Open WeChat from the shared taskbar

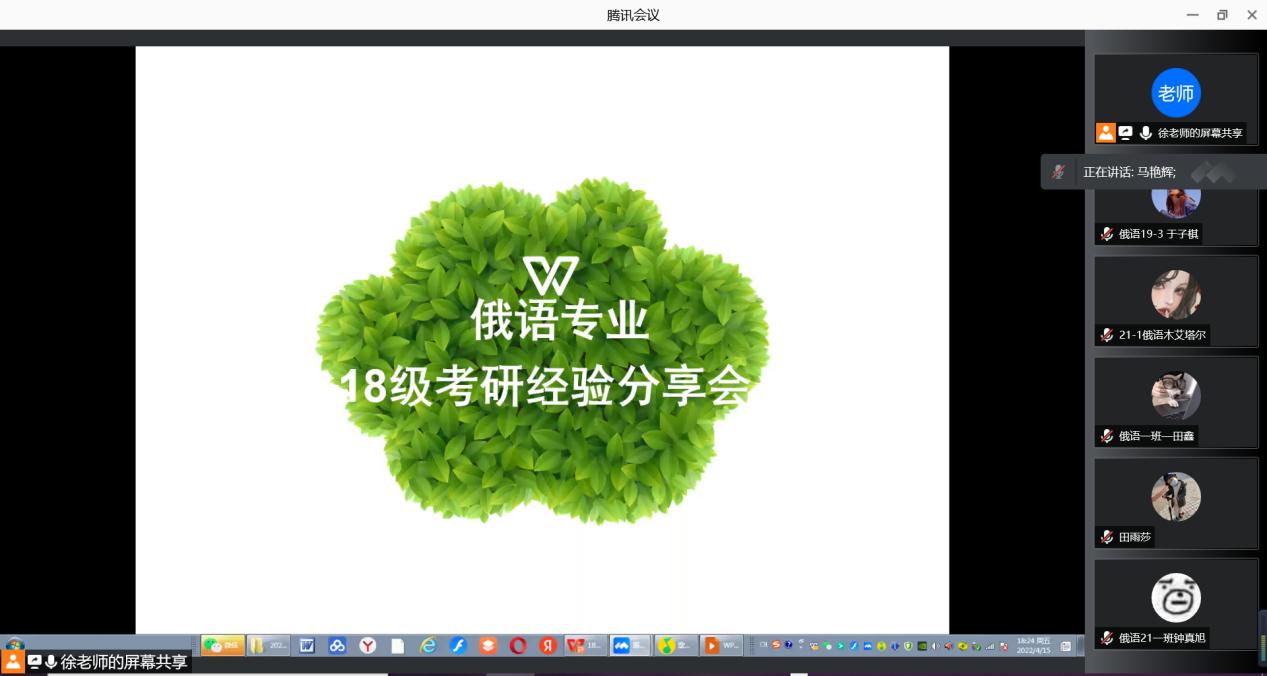(x=223, y=646)
